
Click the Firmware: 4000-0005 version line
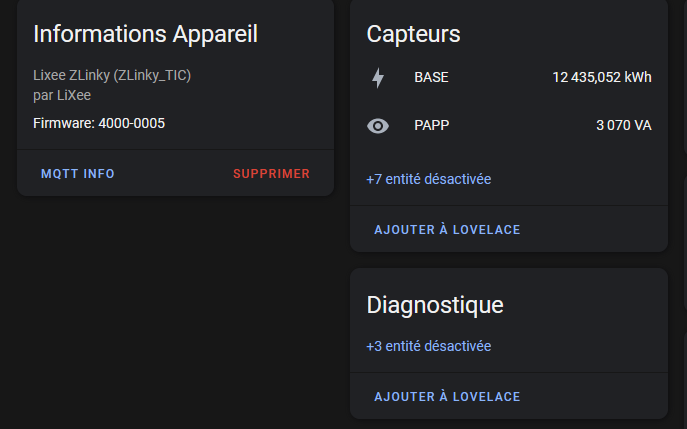coord(99,124)
